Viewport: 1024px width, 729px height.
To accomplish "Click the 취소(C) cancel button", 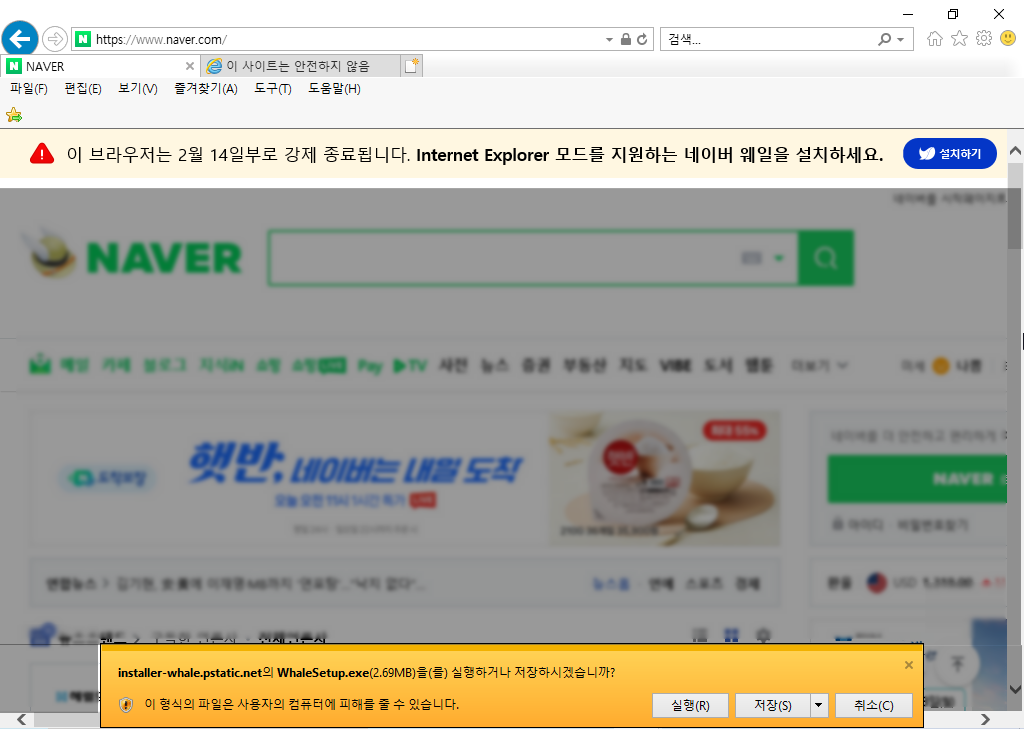I will [874, 705].
